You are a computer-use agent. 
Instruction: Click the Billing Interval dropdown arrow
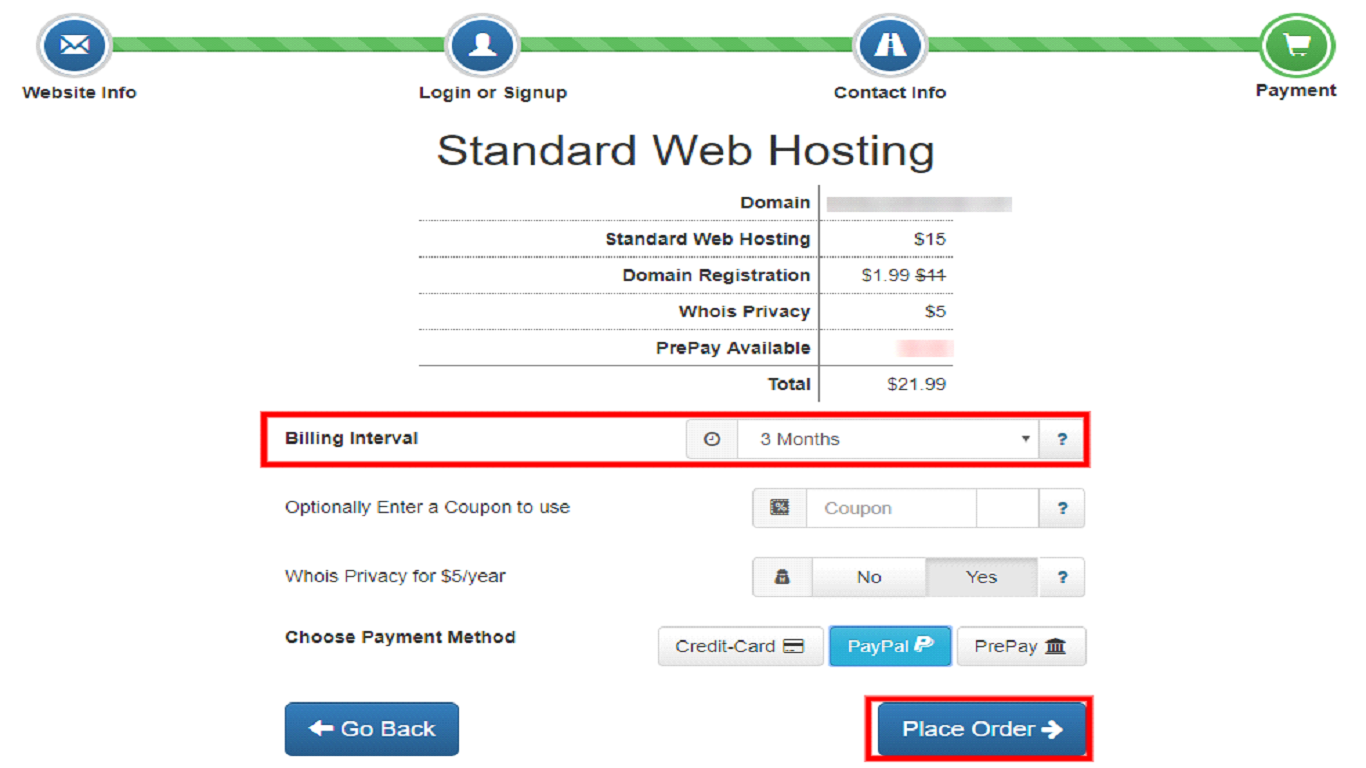pyautogui.click(x=1025, y=438)
